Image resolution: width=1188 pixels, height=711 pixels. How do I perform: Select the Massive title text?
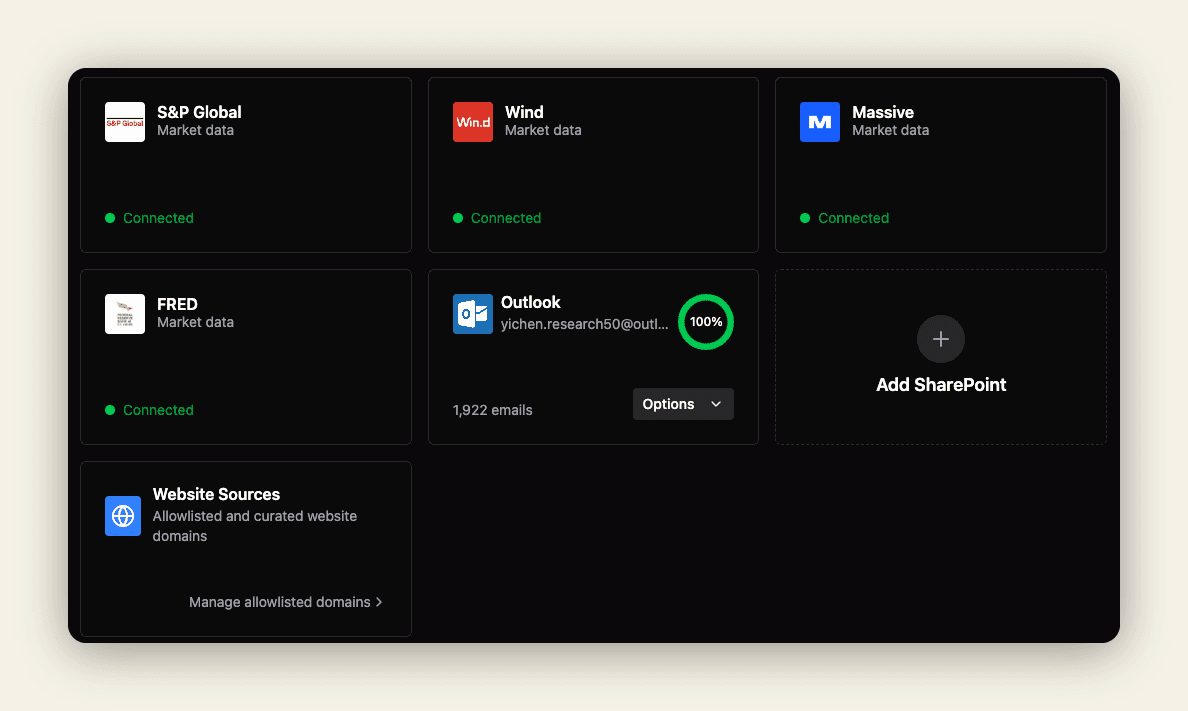pyautogui.click(x=883, y=112)
